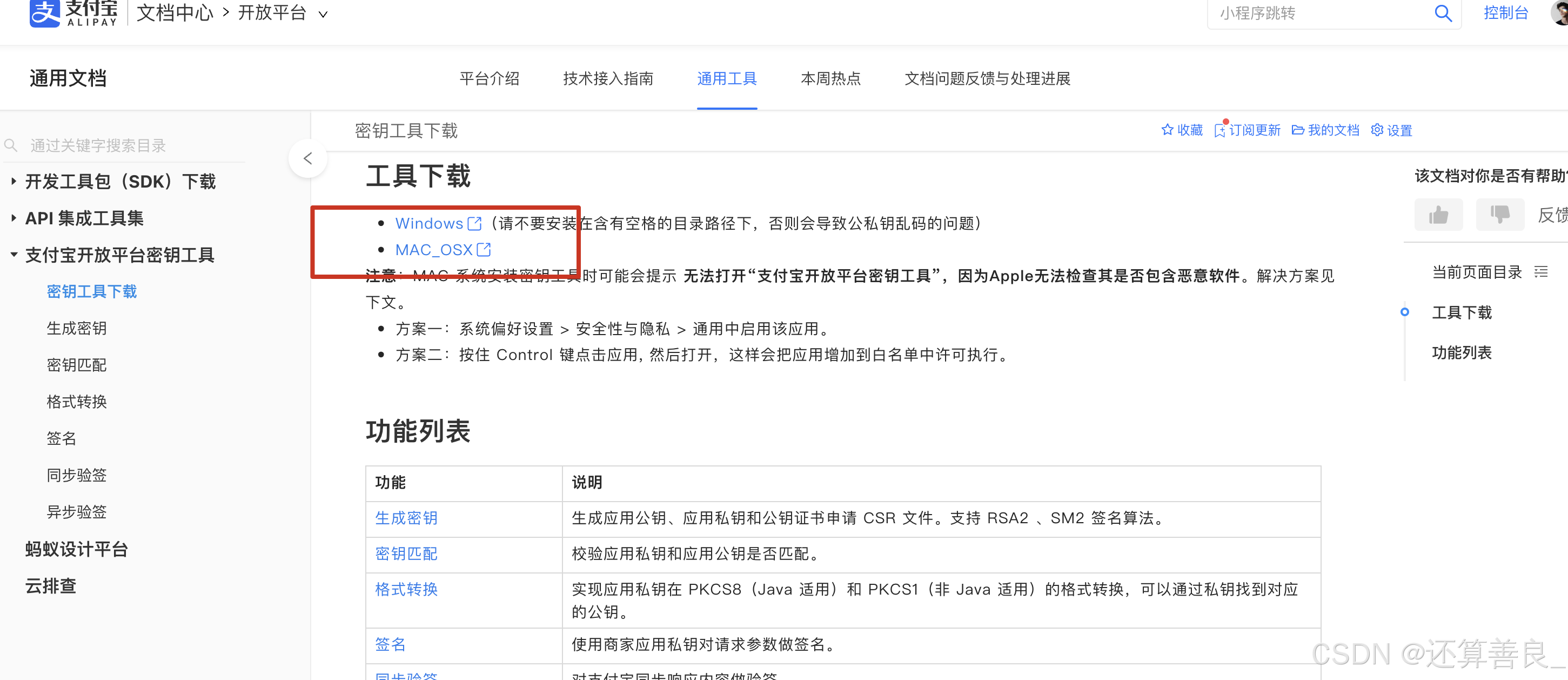Screen dimensions: 1568x680
Task: Open the MAC_OSX download link
Action: coord(434,250)
